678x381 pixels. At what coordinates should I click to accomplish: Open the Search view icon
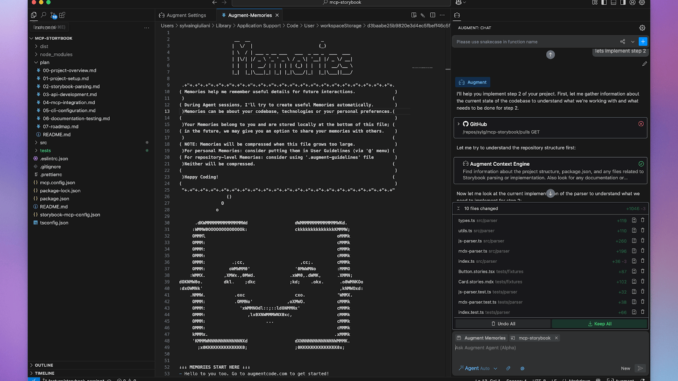44,15
